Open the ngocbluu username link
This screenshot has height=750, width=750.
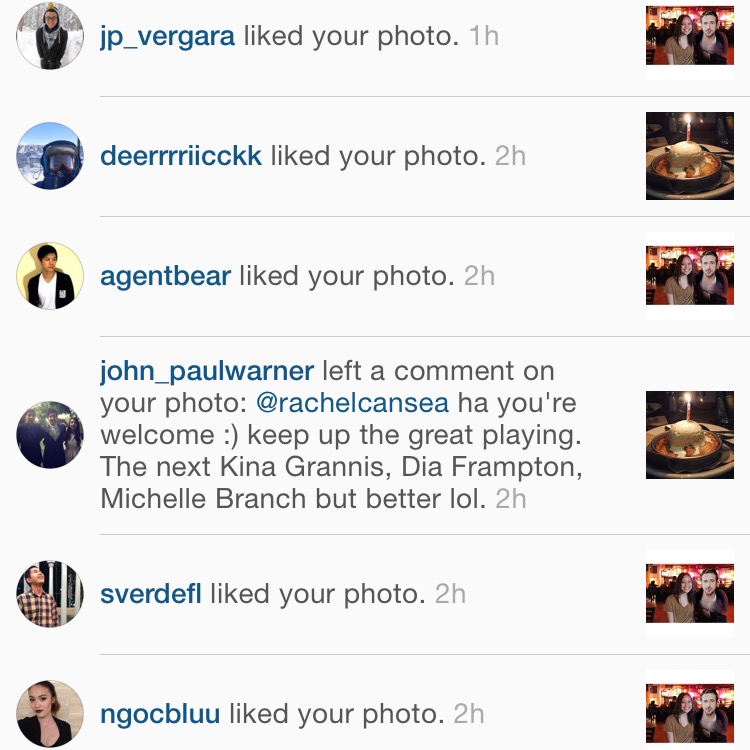click(x=160, y=715)
